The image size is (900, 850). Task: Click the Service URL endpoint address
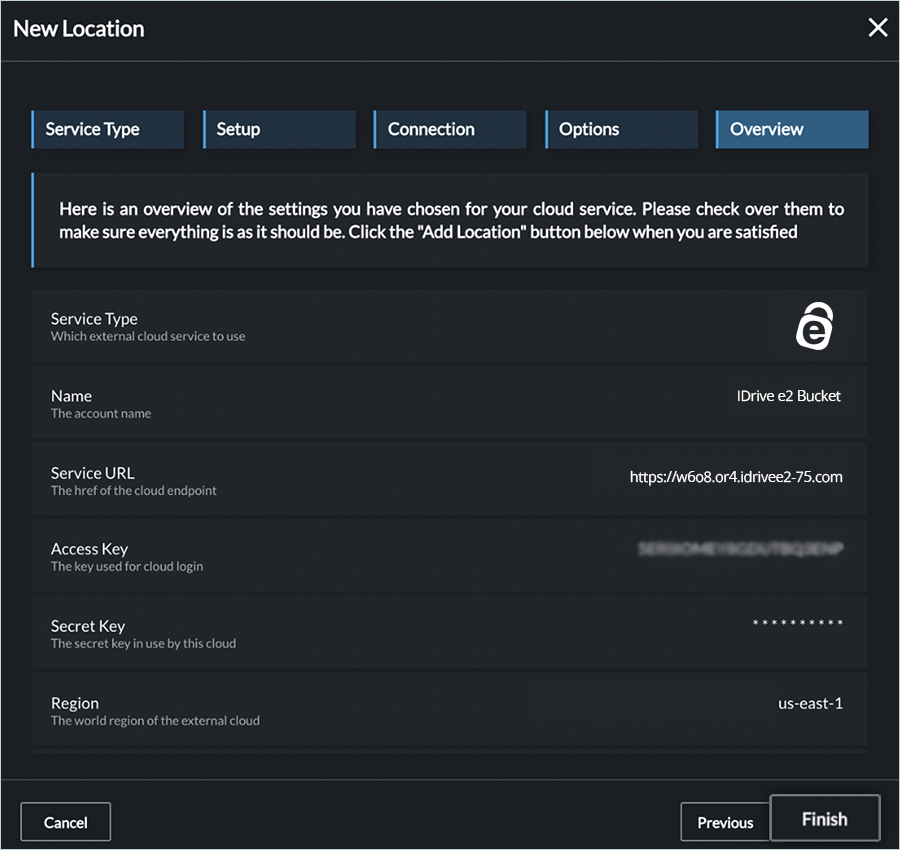click(736, 477)
